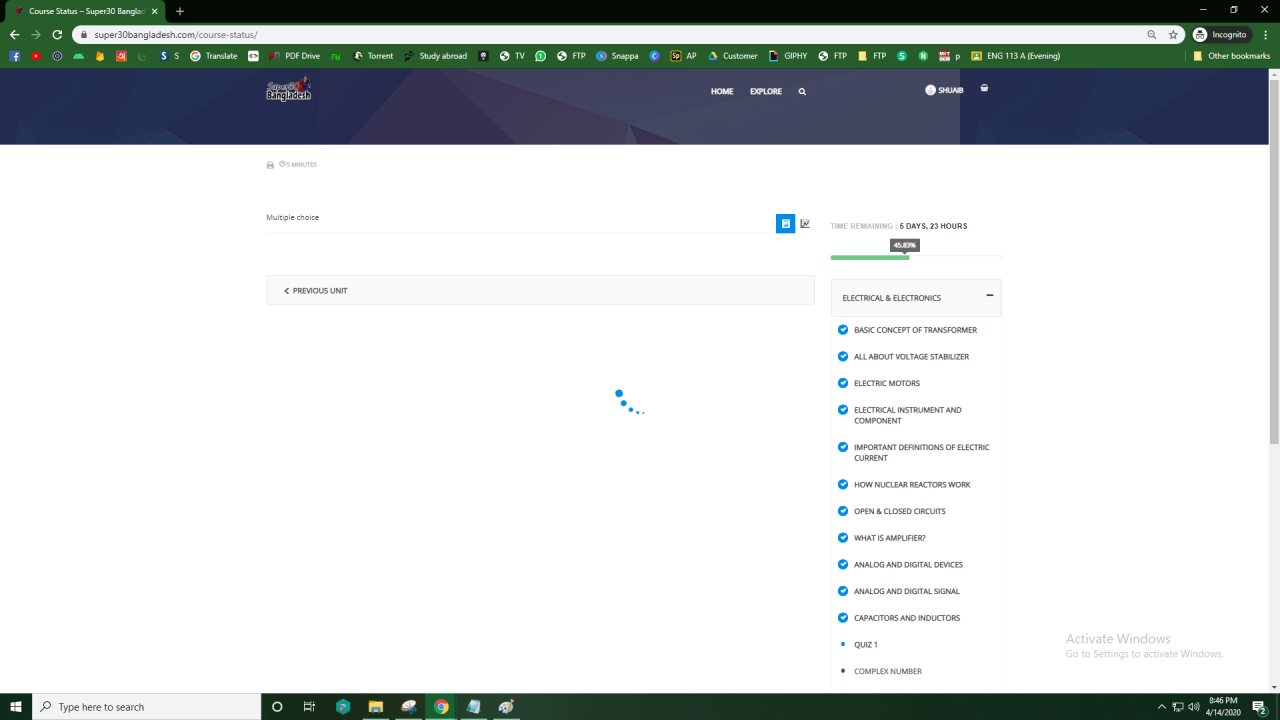
Task: Select the Course Status browser tab
Action: pyautogui.click(x=88, y=11)
